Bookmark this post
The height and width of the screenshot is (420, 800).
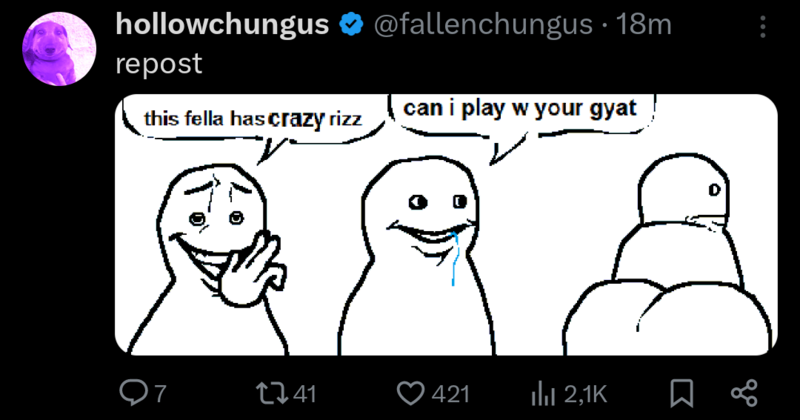pos(682,393)
